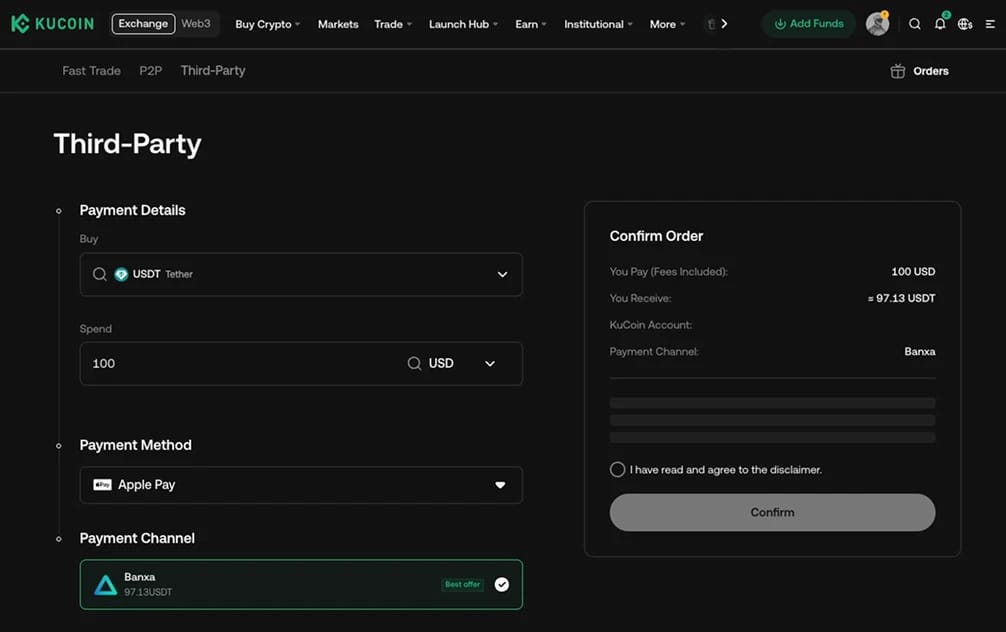The width and height of the screenshot is (1006, 632).
Task: Open the disclaimer agreement text
Action: tap(726, 470)
